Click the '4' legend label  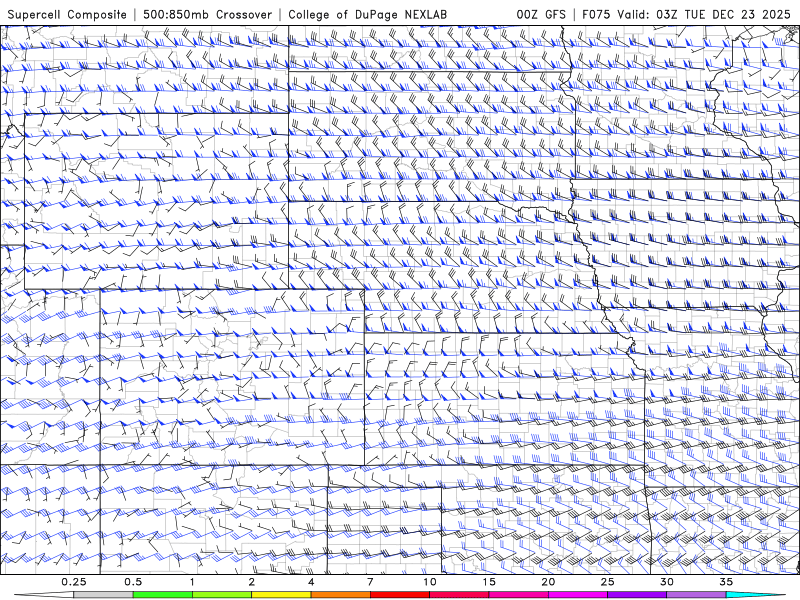[311, 582]
